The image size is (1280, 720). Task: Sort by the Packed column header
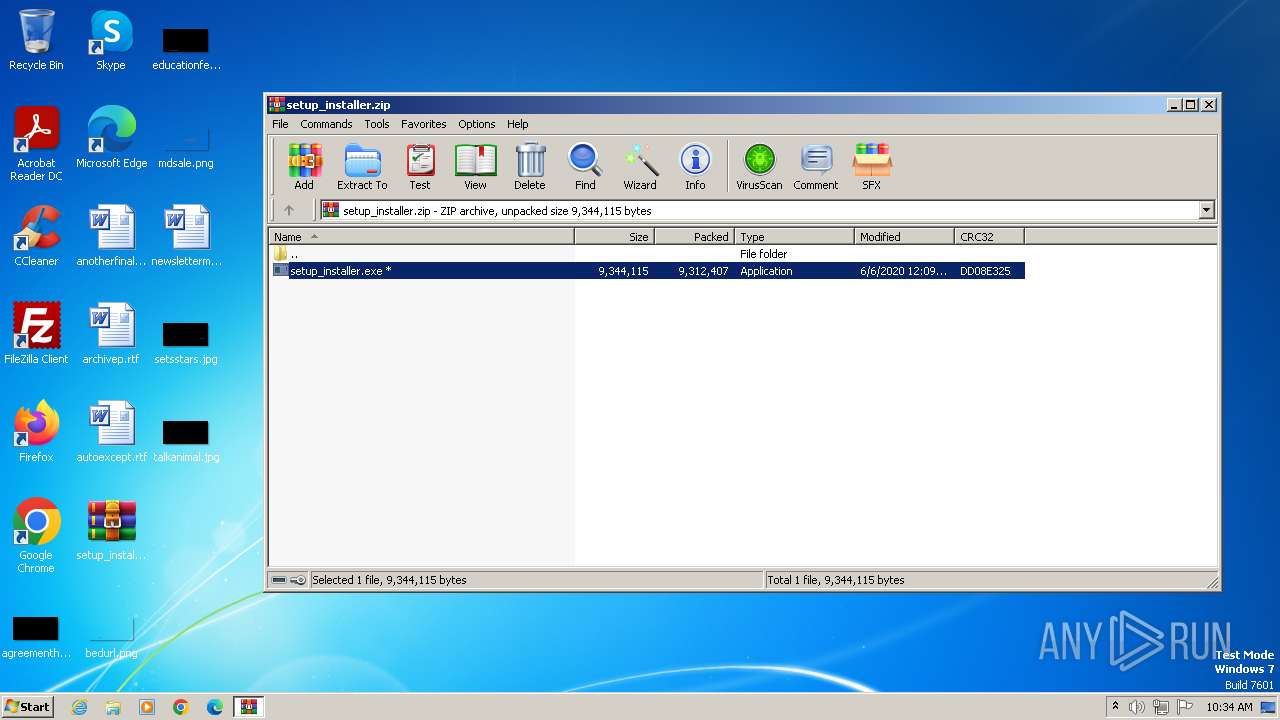[694, 237]
